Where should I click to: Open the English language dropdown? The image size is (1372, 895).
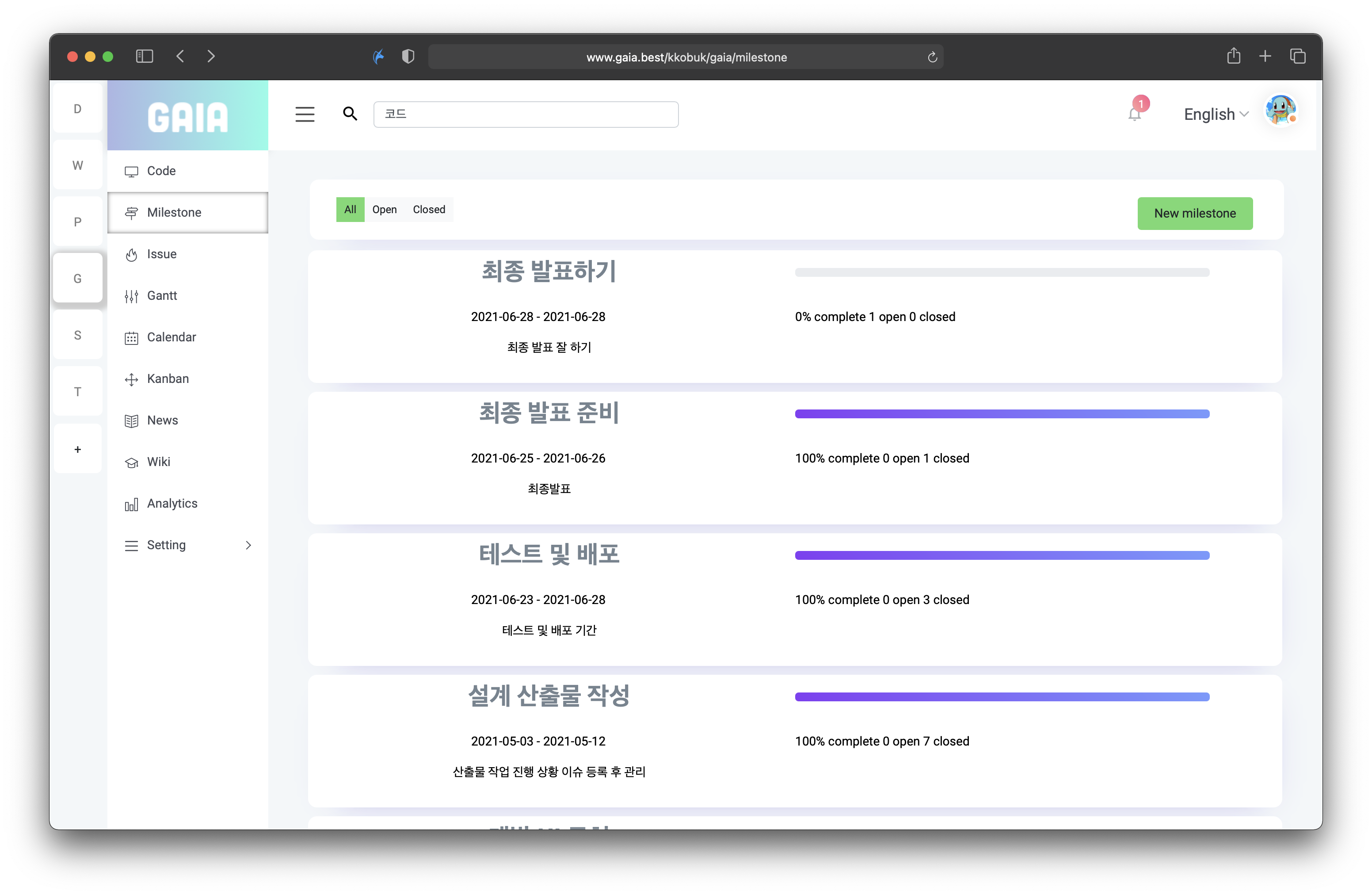pos(1216,114)
